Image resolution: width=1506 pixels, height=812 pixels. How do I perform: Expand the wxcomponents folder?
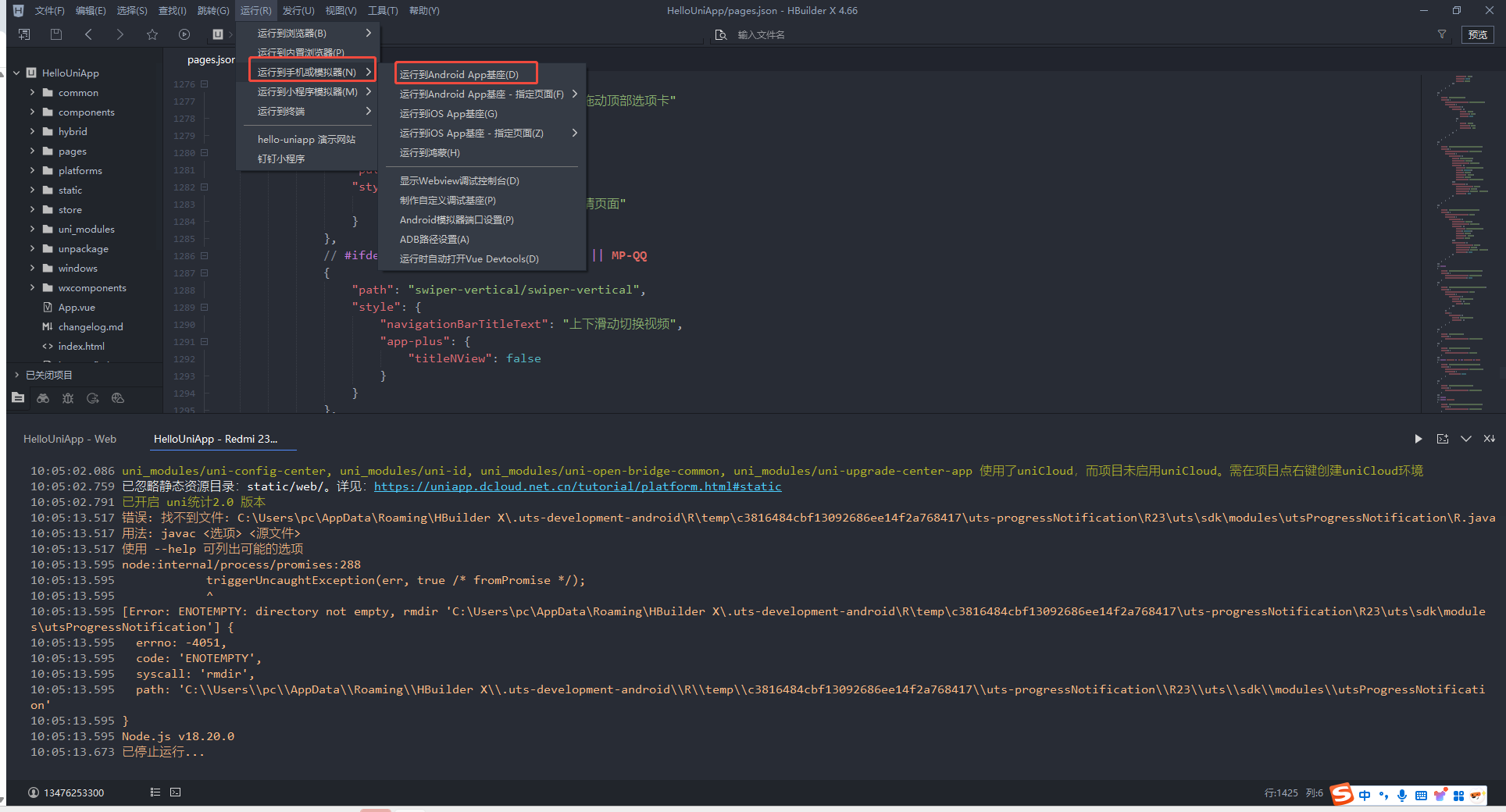pos(32,287)
